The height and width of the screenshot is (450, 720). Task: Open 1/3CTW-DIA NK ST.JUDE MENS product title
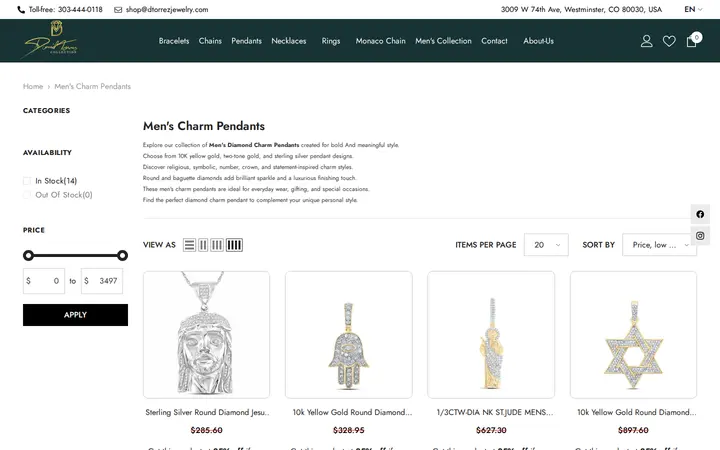495,412
